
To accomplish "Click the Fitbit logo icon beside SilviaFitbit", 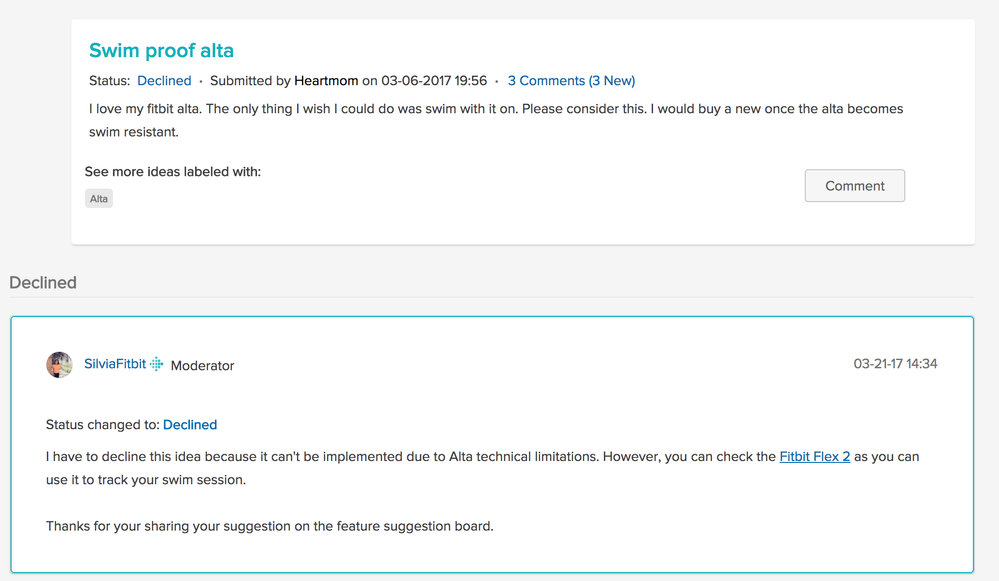I will (x=157, y=364).
